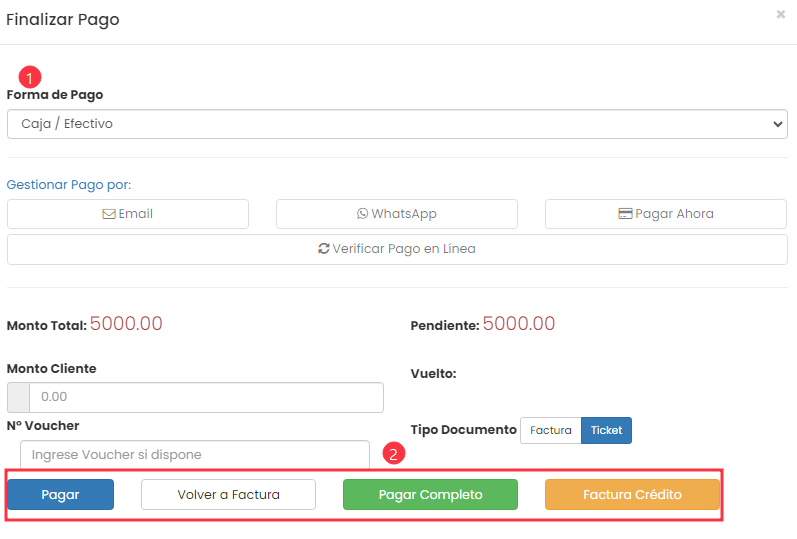Viewport: 797px width, 539px height.
Task: Open the Forma de Pago dropdown
Action: (397, 124)
